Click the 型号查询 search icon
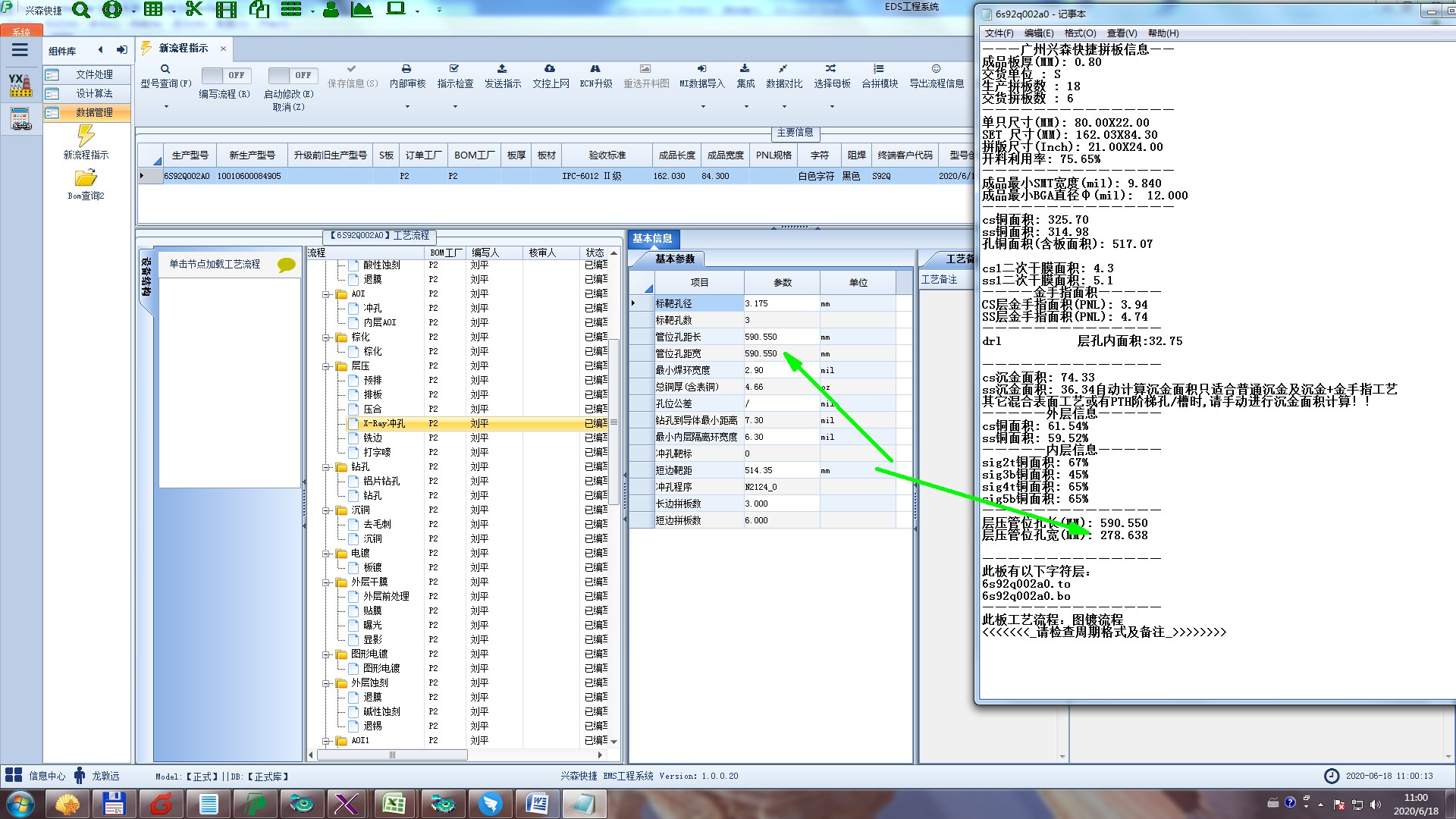This screenshot has height=819, width=1456. point(165,69)
